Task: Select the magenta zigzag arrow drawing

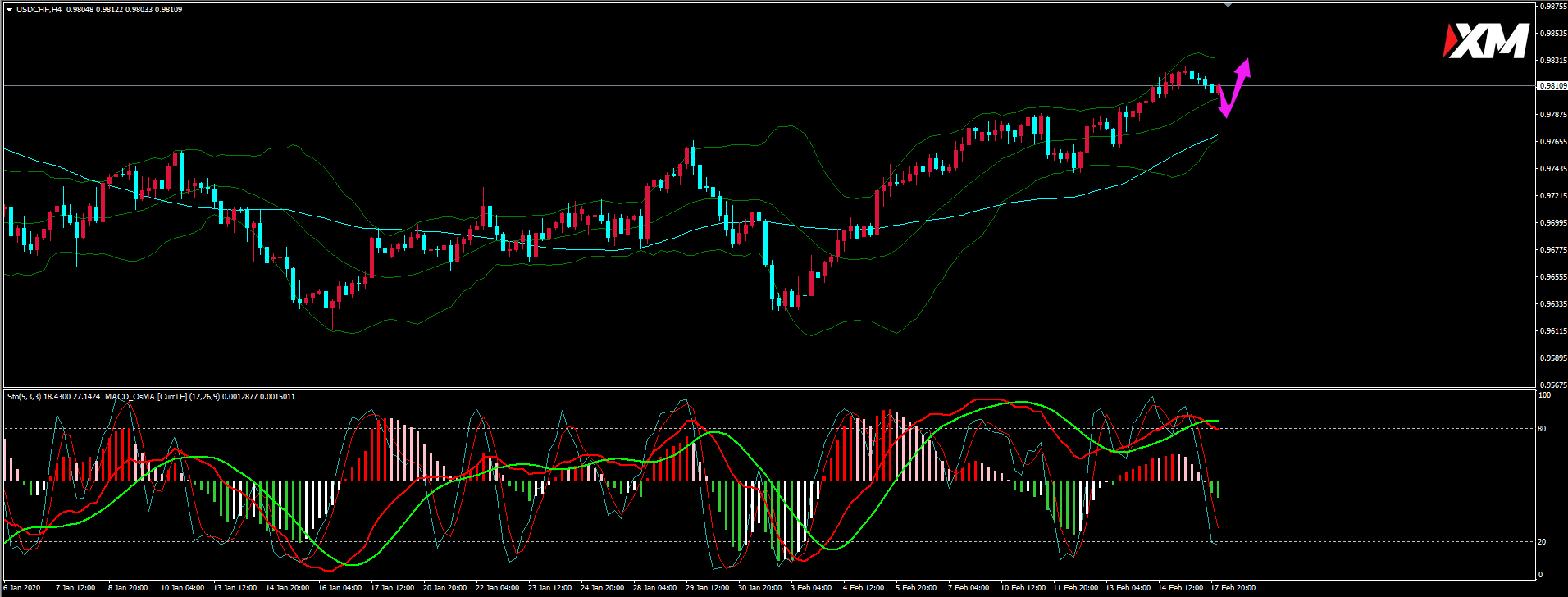Action: [x=1234, y=89]
